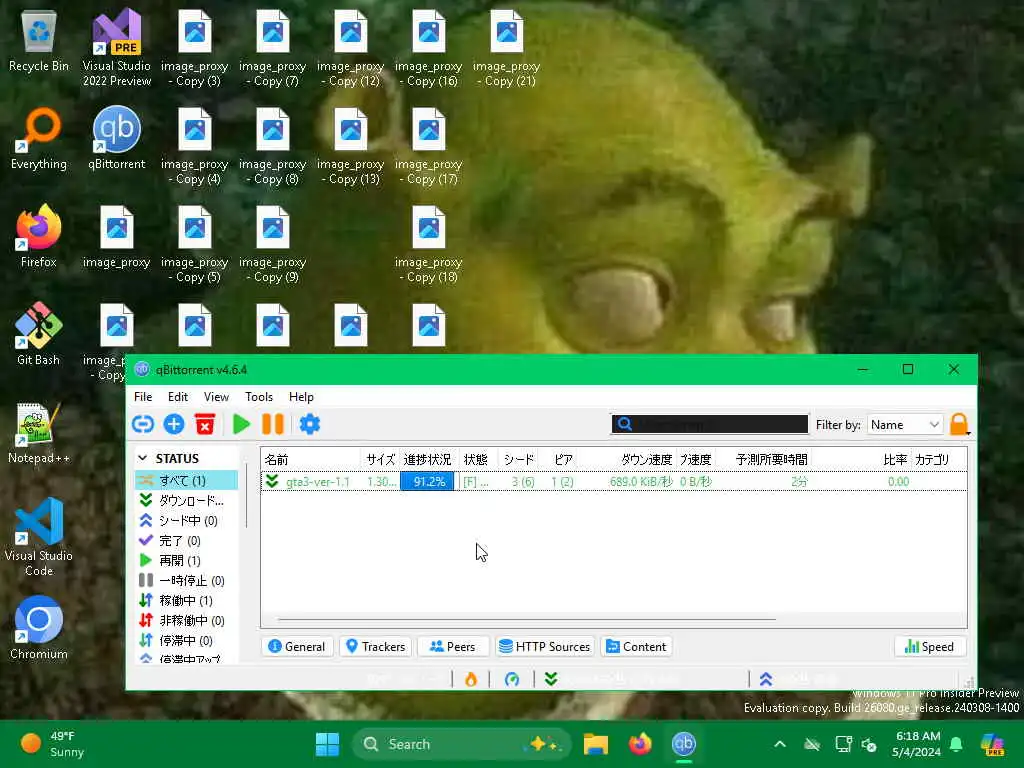
Task: Click the red Delete torrent icon
Action: coord(205,424)
